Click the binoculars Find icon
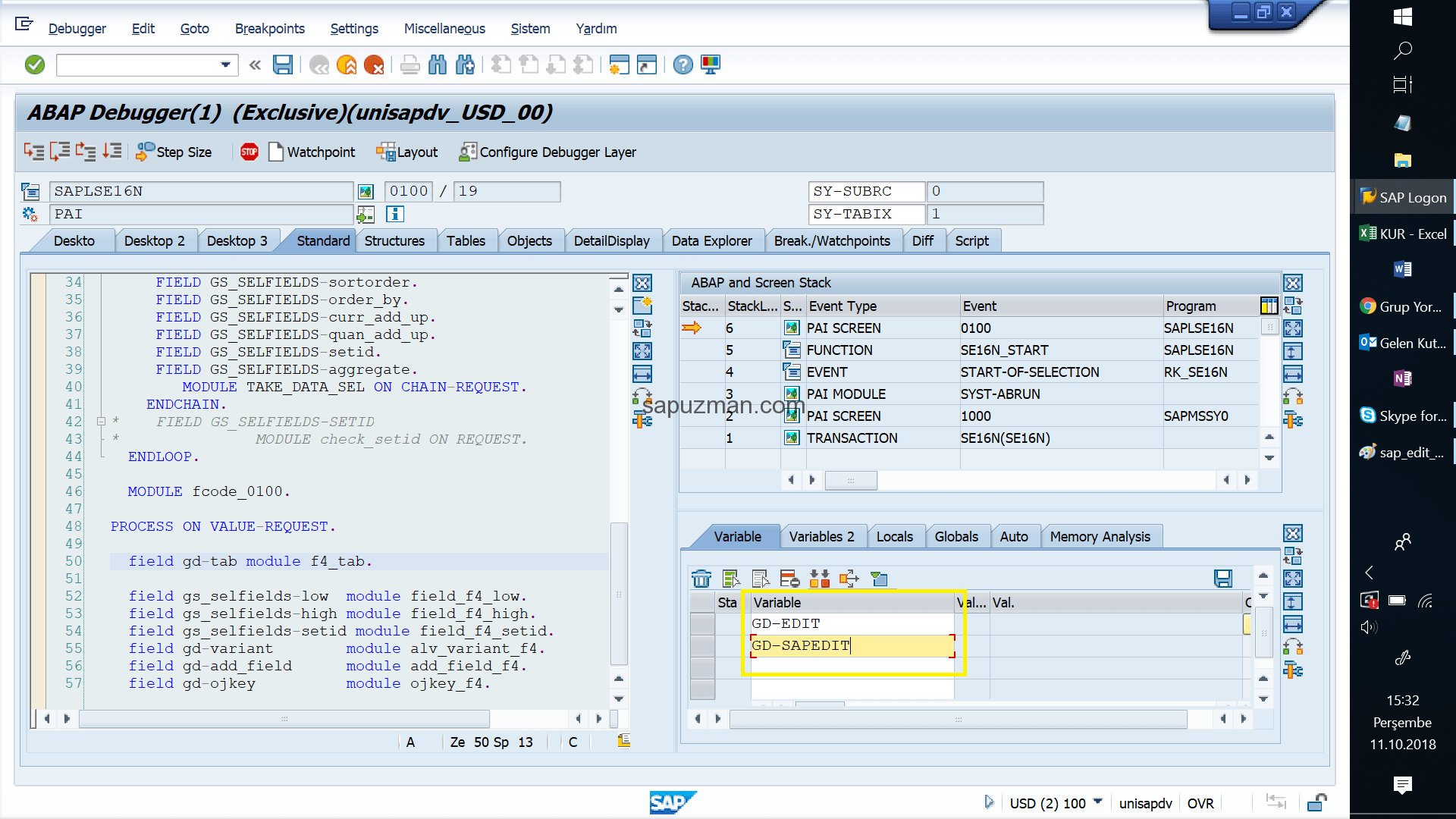1456x819 pixels. [x=438, y=65]
